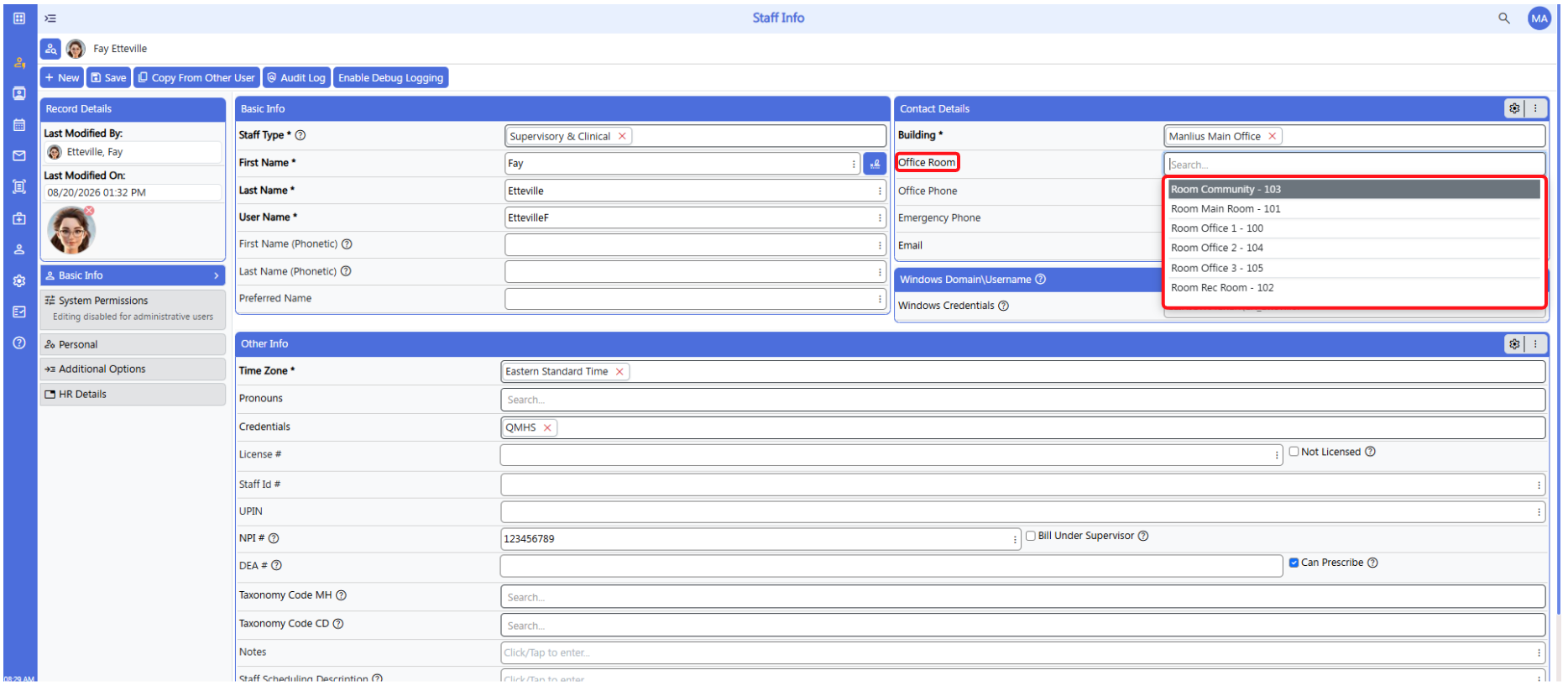Open the HR Details section
Screen dimensions: 1568x686
pos(133,394)
